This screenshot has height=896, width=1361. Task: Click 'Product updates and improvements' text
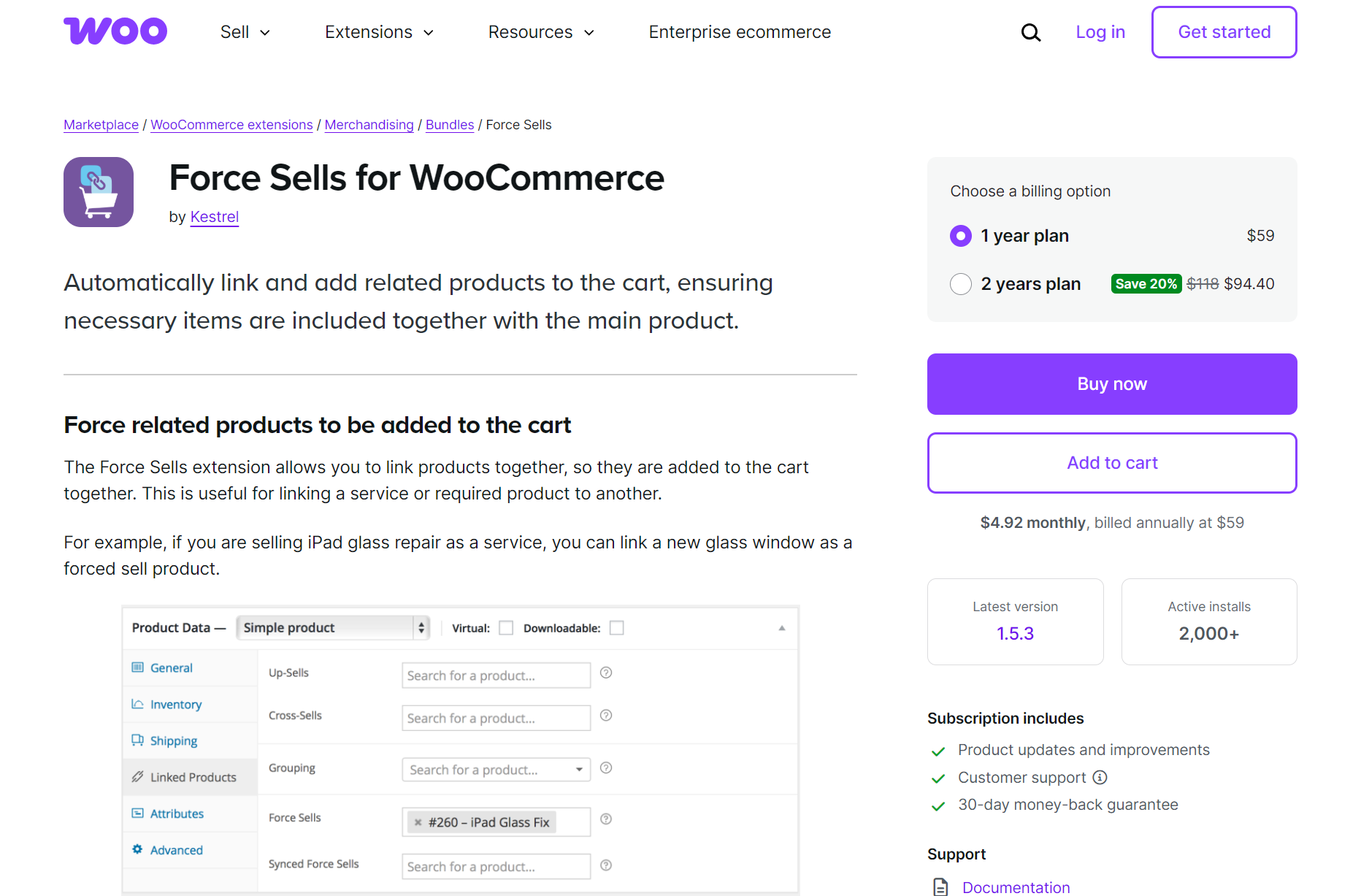[x=1084, y=750]
